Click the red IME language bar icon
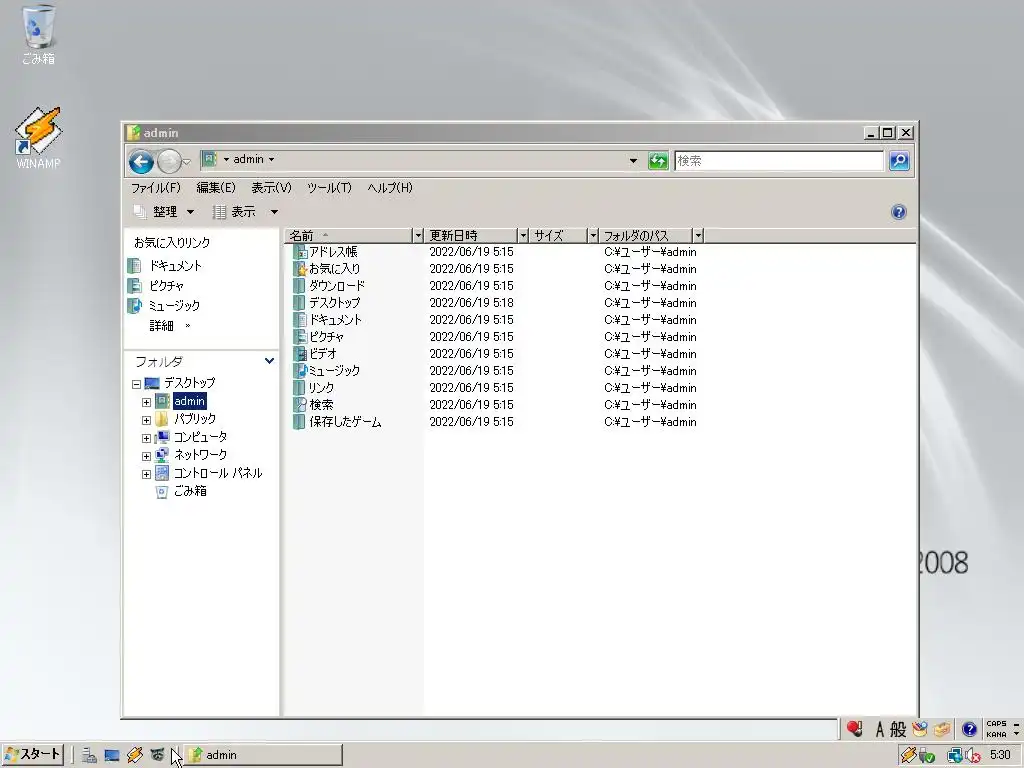The image size is (1024, 768). [x=854, y=729]
